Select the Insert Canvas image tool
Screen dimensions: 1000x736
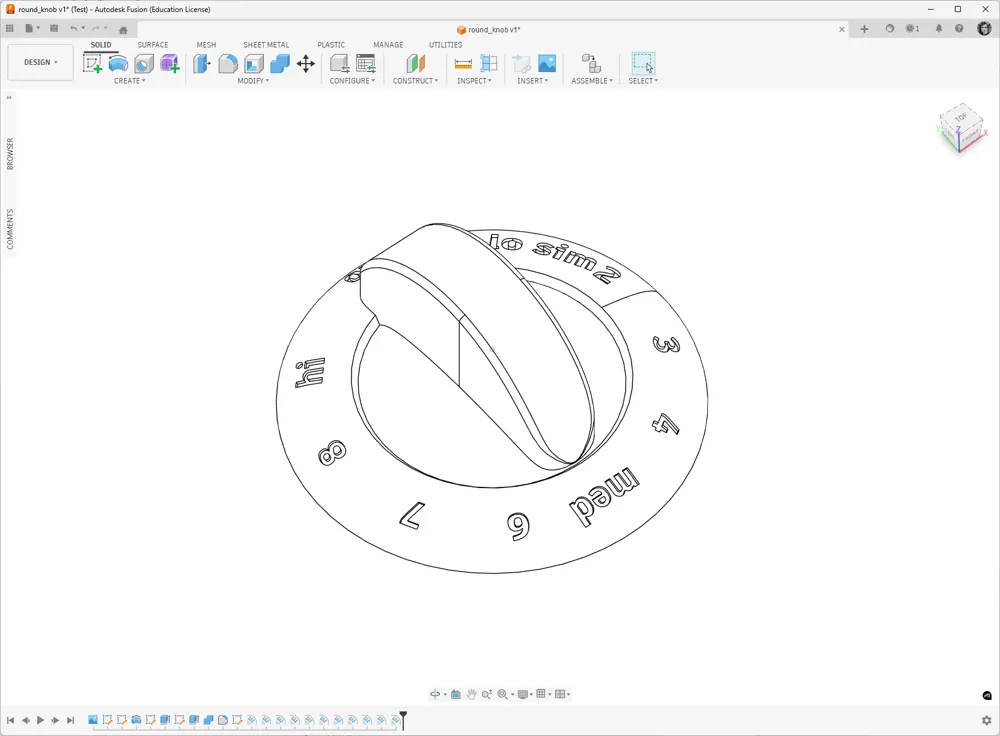tap(547, 63)
